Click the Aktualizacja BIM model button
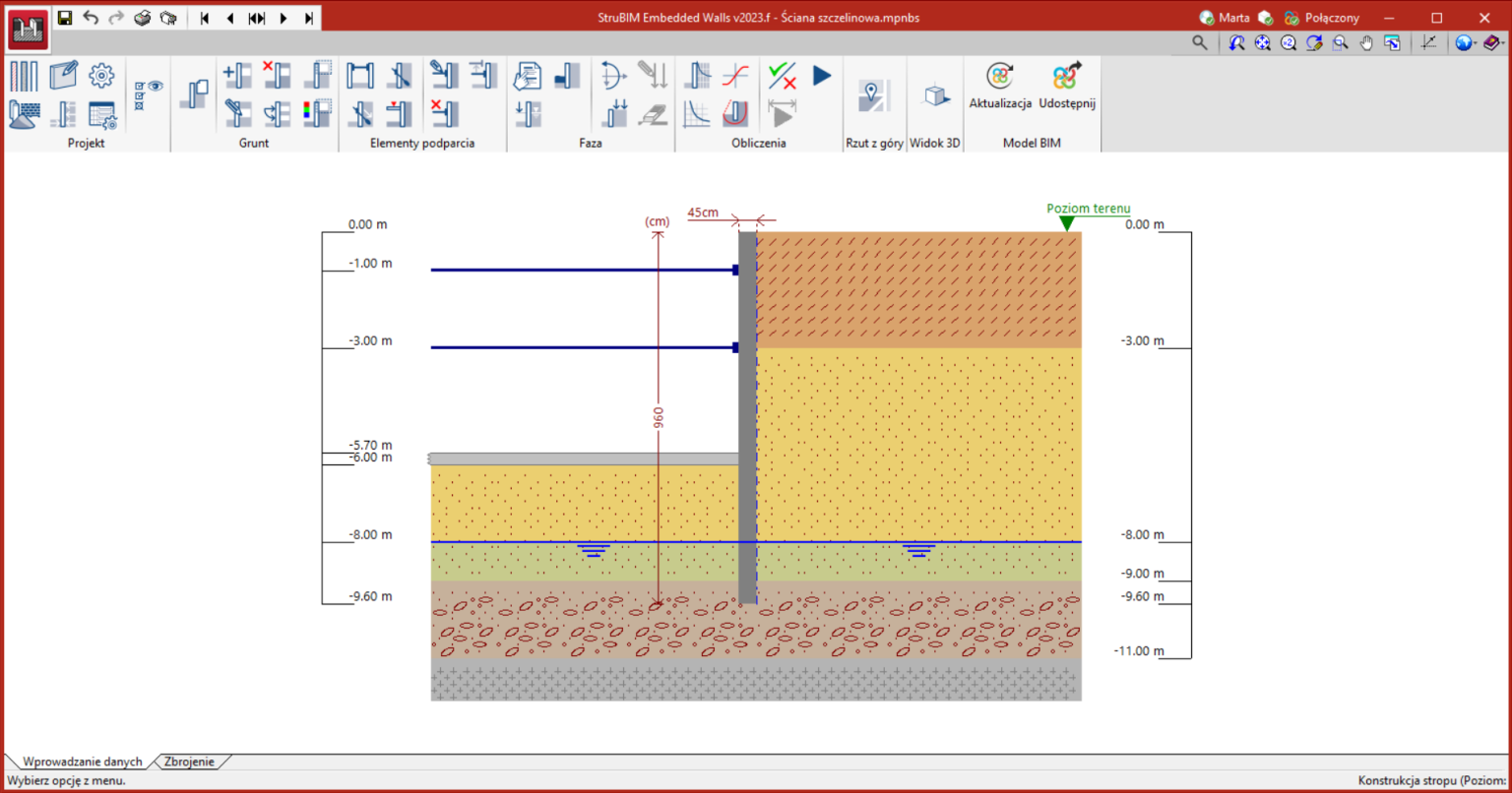The image size is (1512, 793). click(x=1000, y=86)
